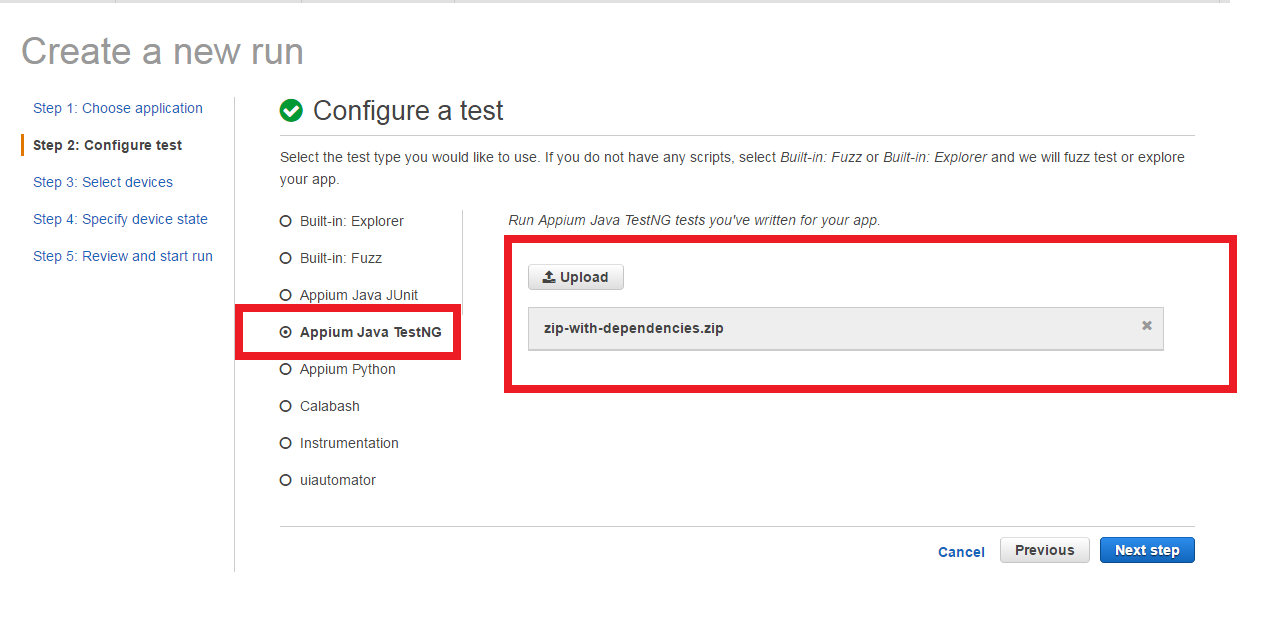Remove the zip-with-dependencies.zip file using the x icon
1272x624 pixels.
pos(1147,326)
